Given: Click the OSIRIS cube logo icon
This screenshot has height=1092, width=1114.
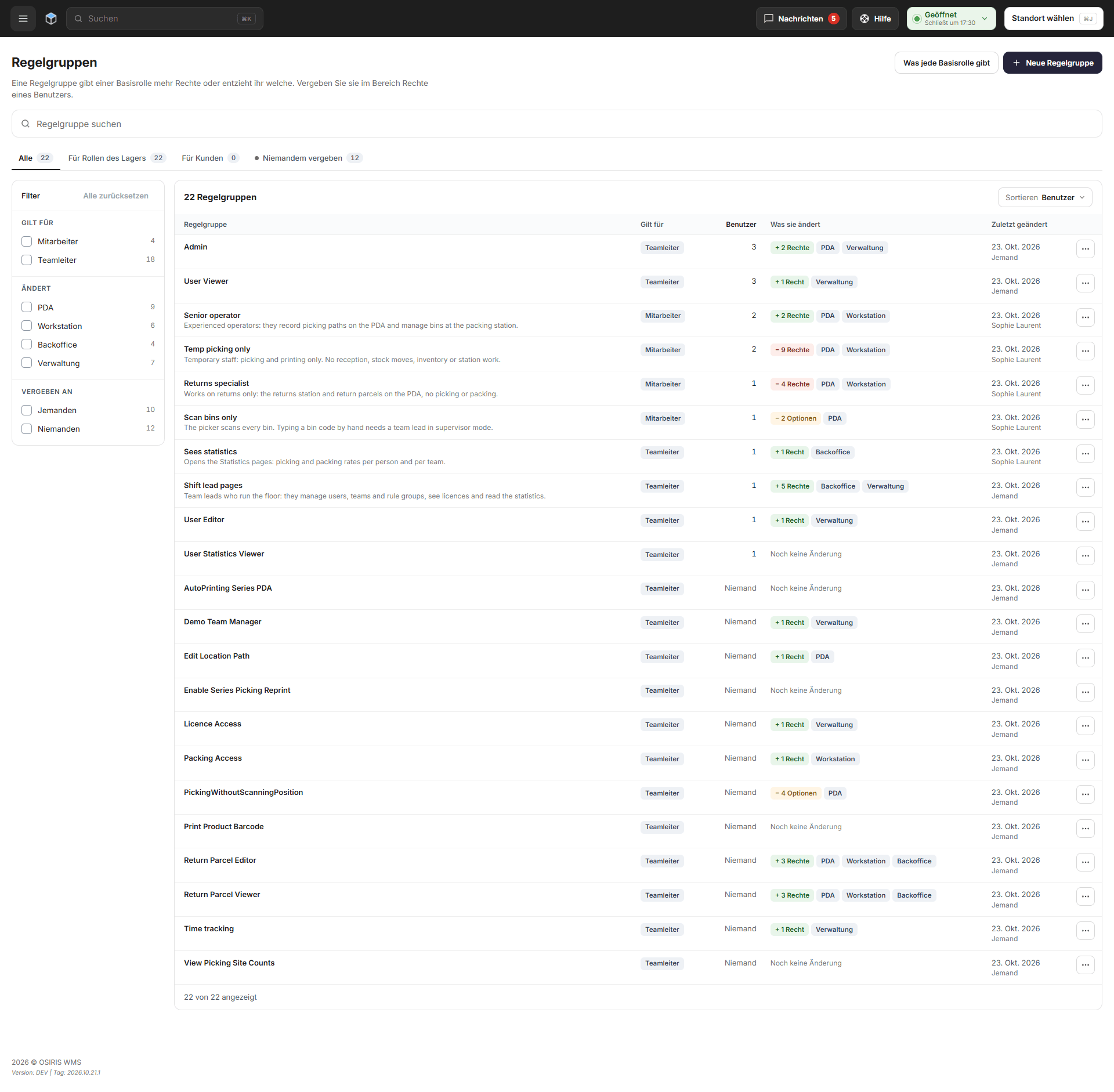Looking at the screenshot, I should click(x=51, y=19).
